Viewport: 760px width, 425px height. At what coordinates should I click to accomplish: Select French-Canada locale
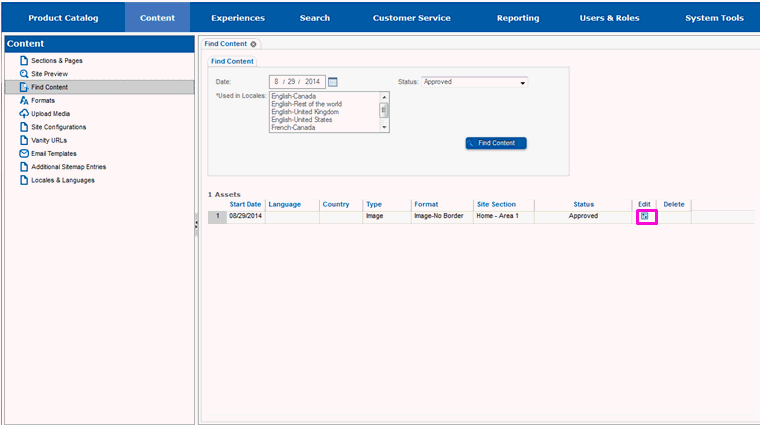click(293, 127)
